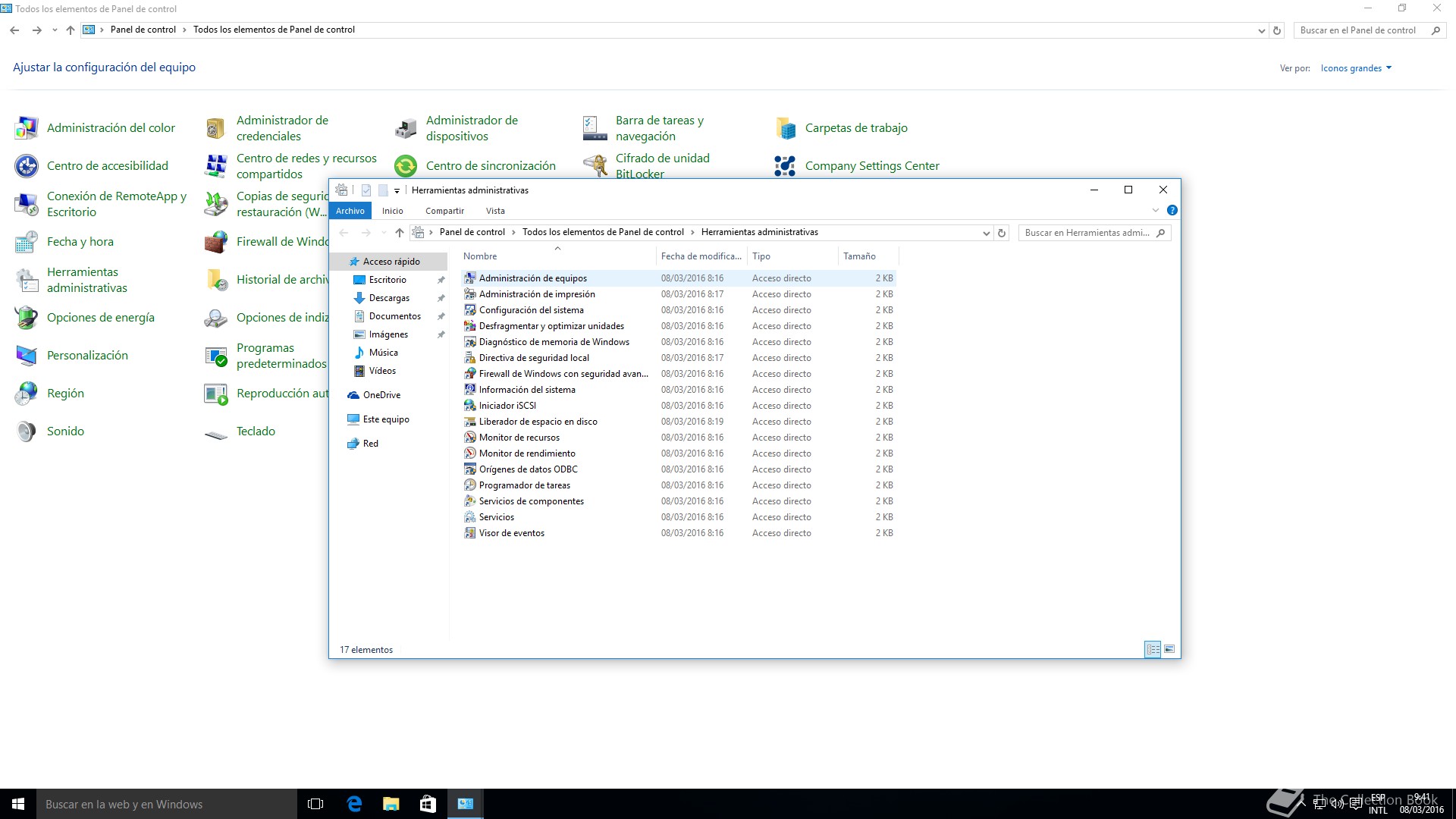The image size is (1456, 819).
Task: Open Administración del color in Control Panel
Action: point(111,128)
